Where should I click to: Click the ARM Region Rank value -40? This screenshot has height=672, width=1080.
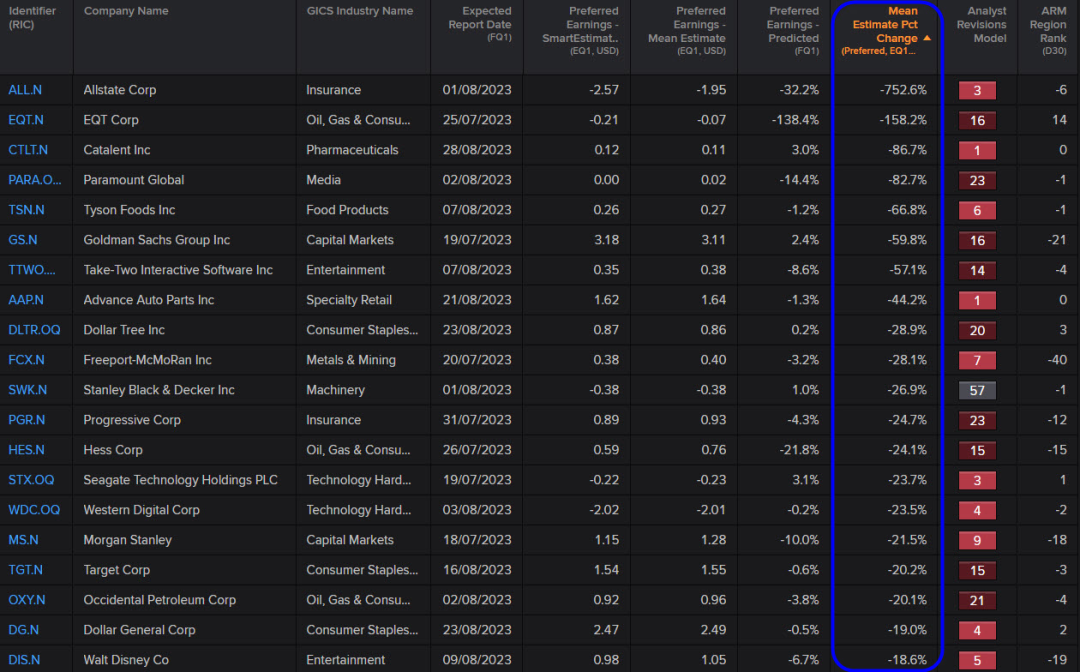point(1057,360)
